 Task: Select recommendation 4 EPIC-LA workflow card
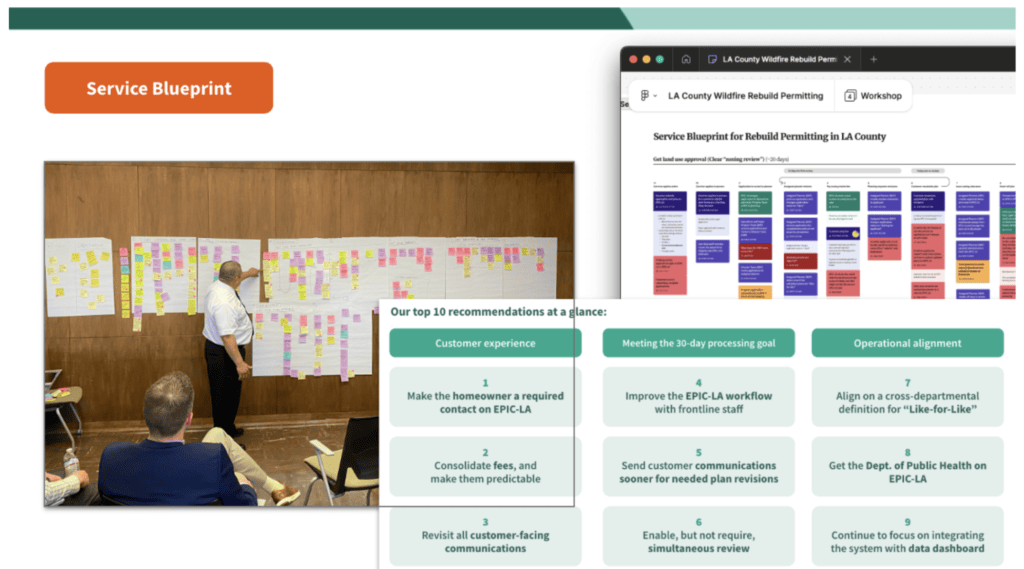coord(698,397)
